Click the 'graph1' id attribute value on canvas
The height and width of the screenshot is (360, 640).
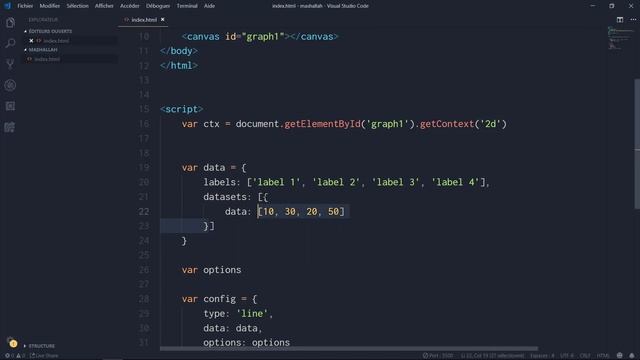tap(263, 36)
